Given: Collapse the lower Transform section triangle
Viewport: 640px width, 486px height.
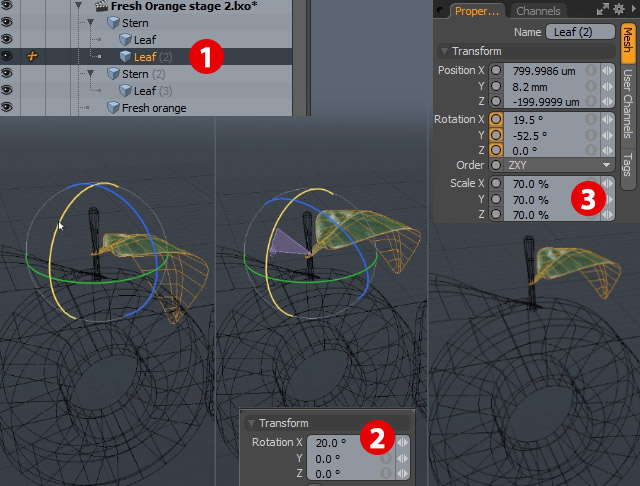Looking at the screenshot, I should tap(251, 423).
